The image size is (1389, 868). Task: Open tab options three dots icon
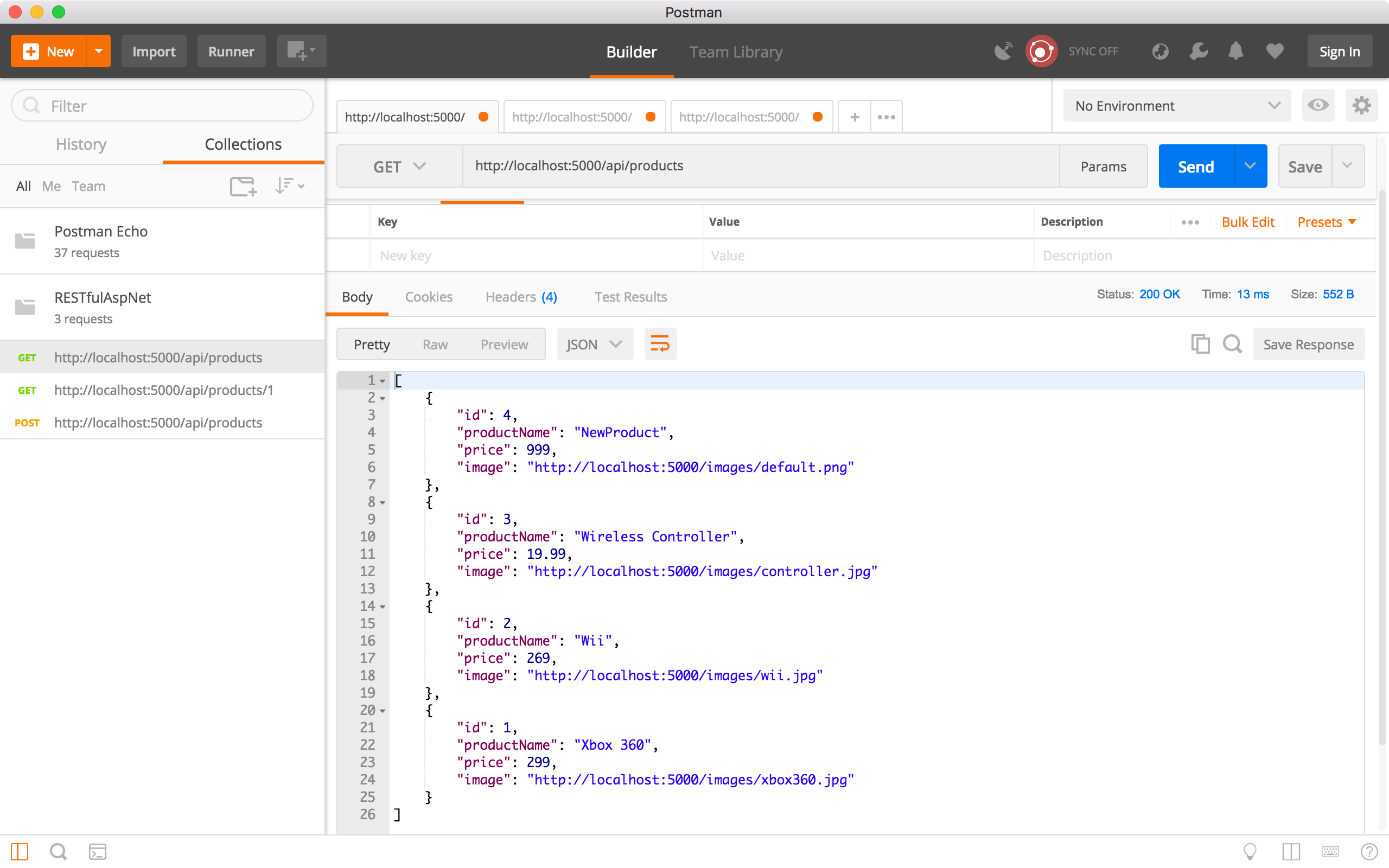pos(886,117)
